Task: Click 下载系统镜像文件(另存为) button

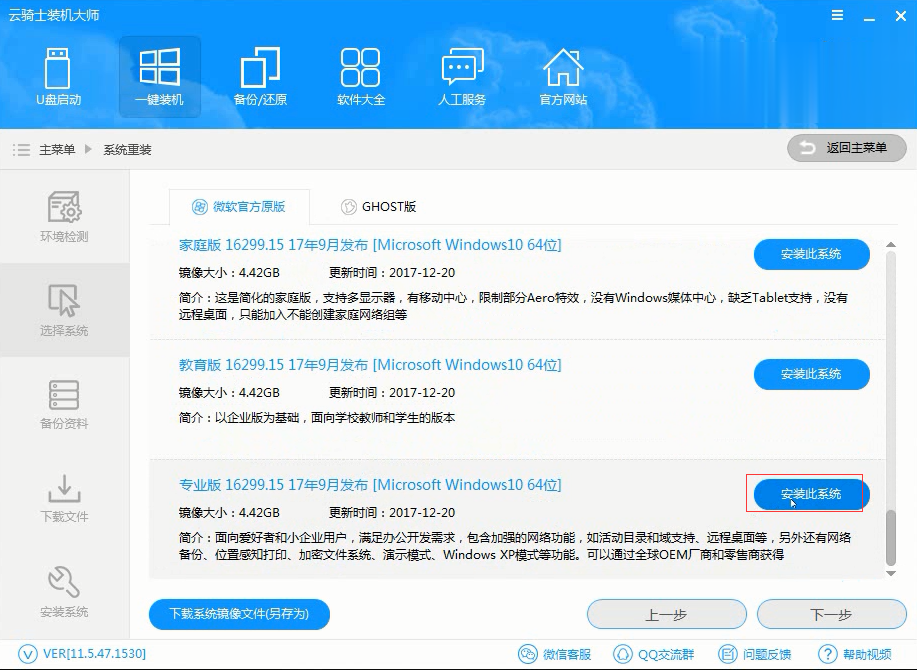Action: [x=239, y=614]
